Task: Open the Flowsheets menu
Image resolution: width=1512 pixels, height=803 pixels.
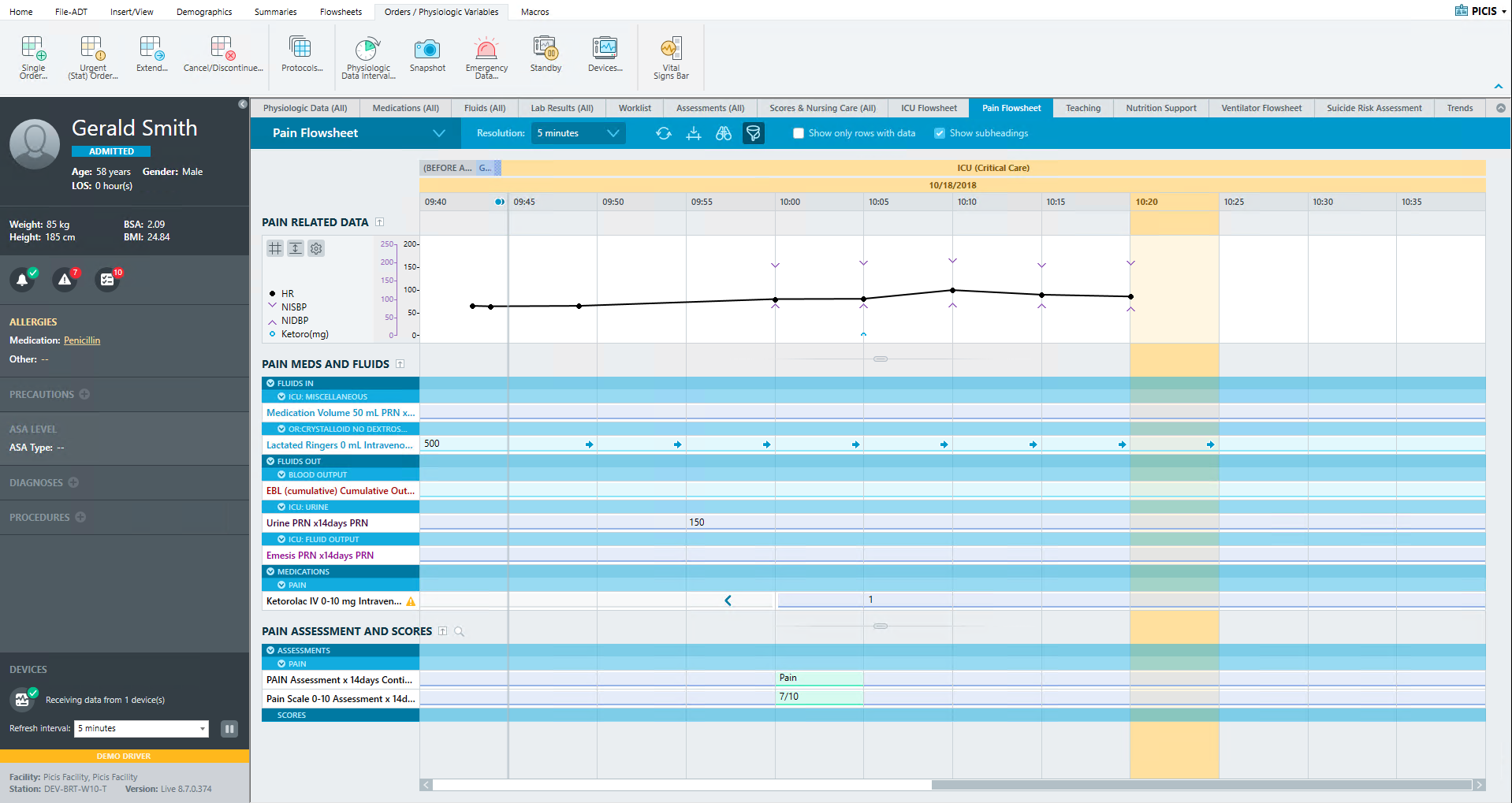Action: [341, 12]
